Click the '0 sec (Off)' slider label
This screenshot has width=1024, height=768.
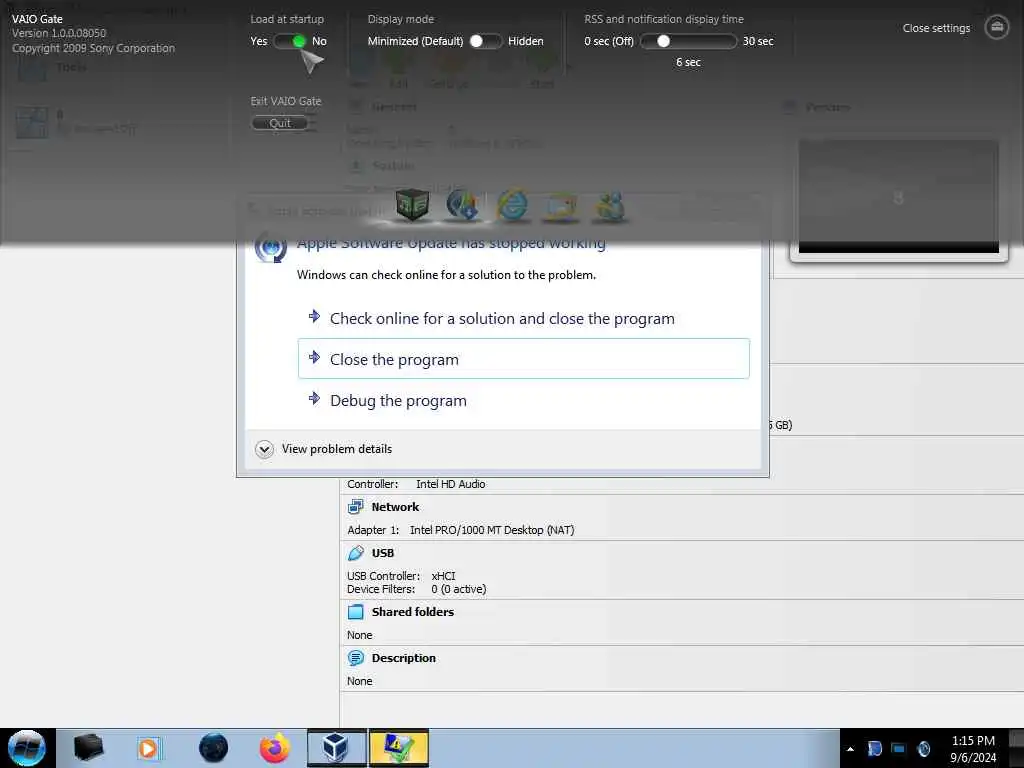click(609, 41)
